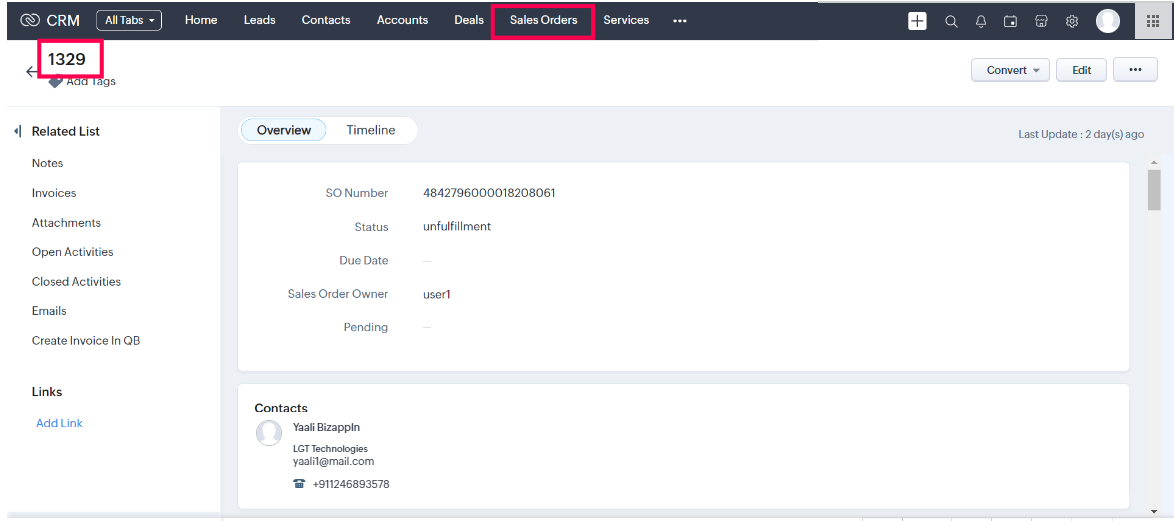
Task: Expand the Convert dropdown button
Action: pos(1010,70)
